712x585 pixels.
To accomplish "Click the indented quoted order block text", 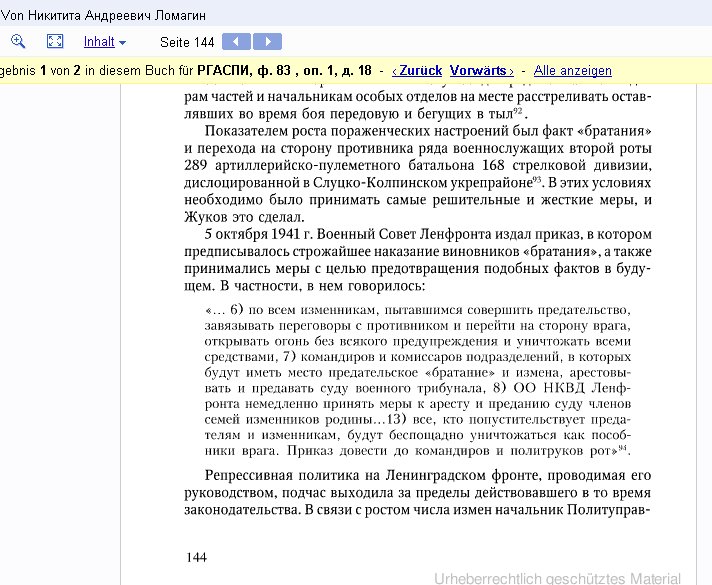I will pyautogui.click(x=417, y=380).
